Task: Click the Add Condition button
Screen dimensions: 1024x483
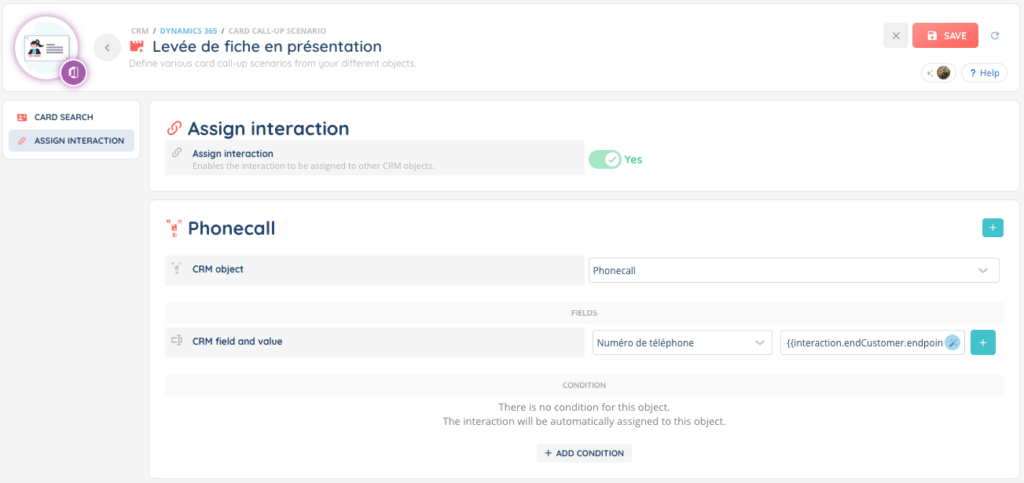Action: point(584,453)
